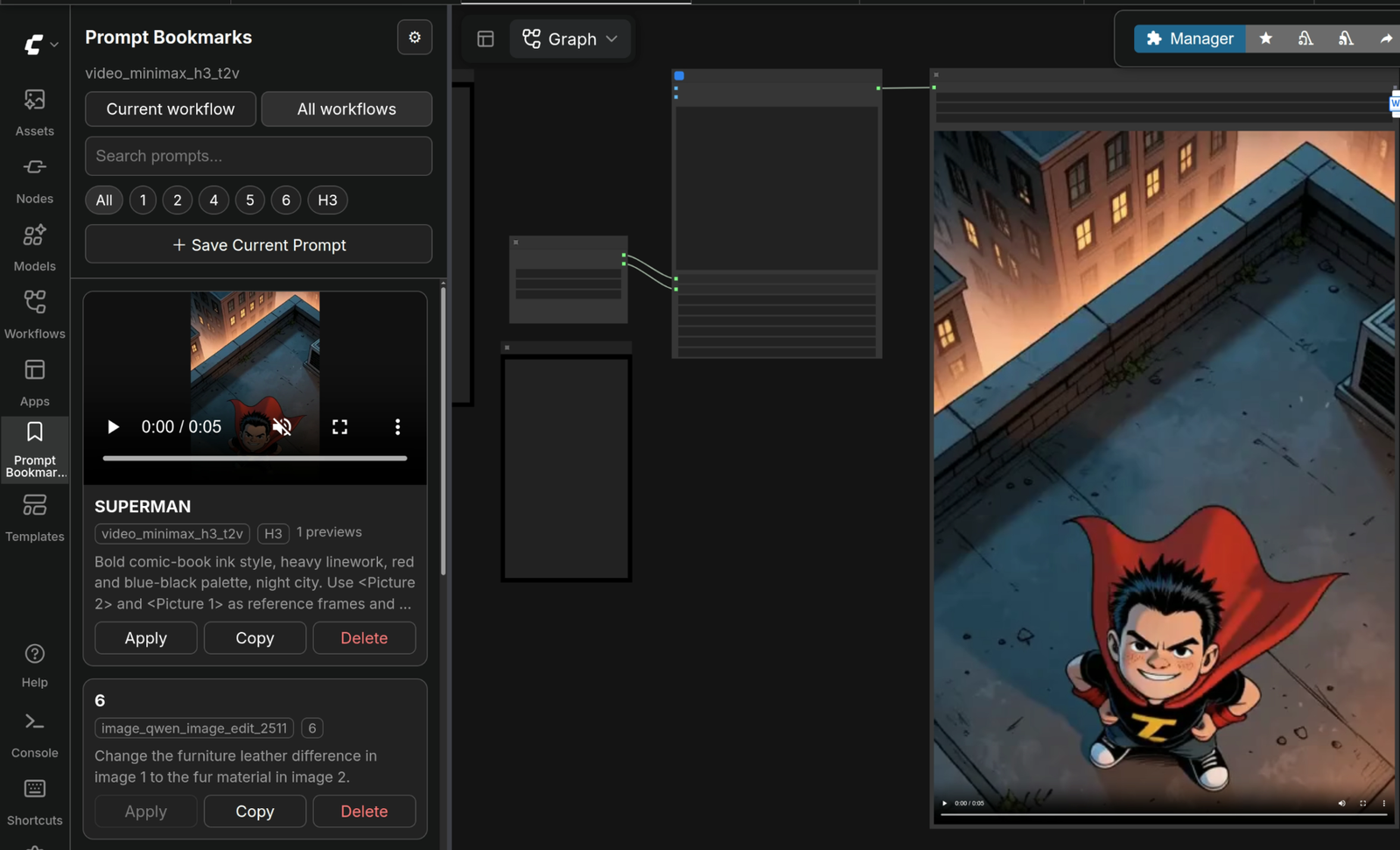The image size is (1400, 850).
Task: Select the Prompt Bookmarks sidebar icon
Action: pyautogui.click(x=34, y=450)
